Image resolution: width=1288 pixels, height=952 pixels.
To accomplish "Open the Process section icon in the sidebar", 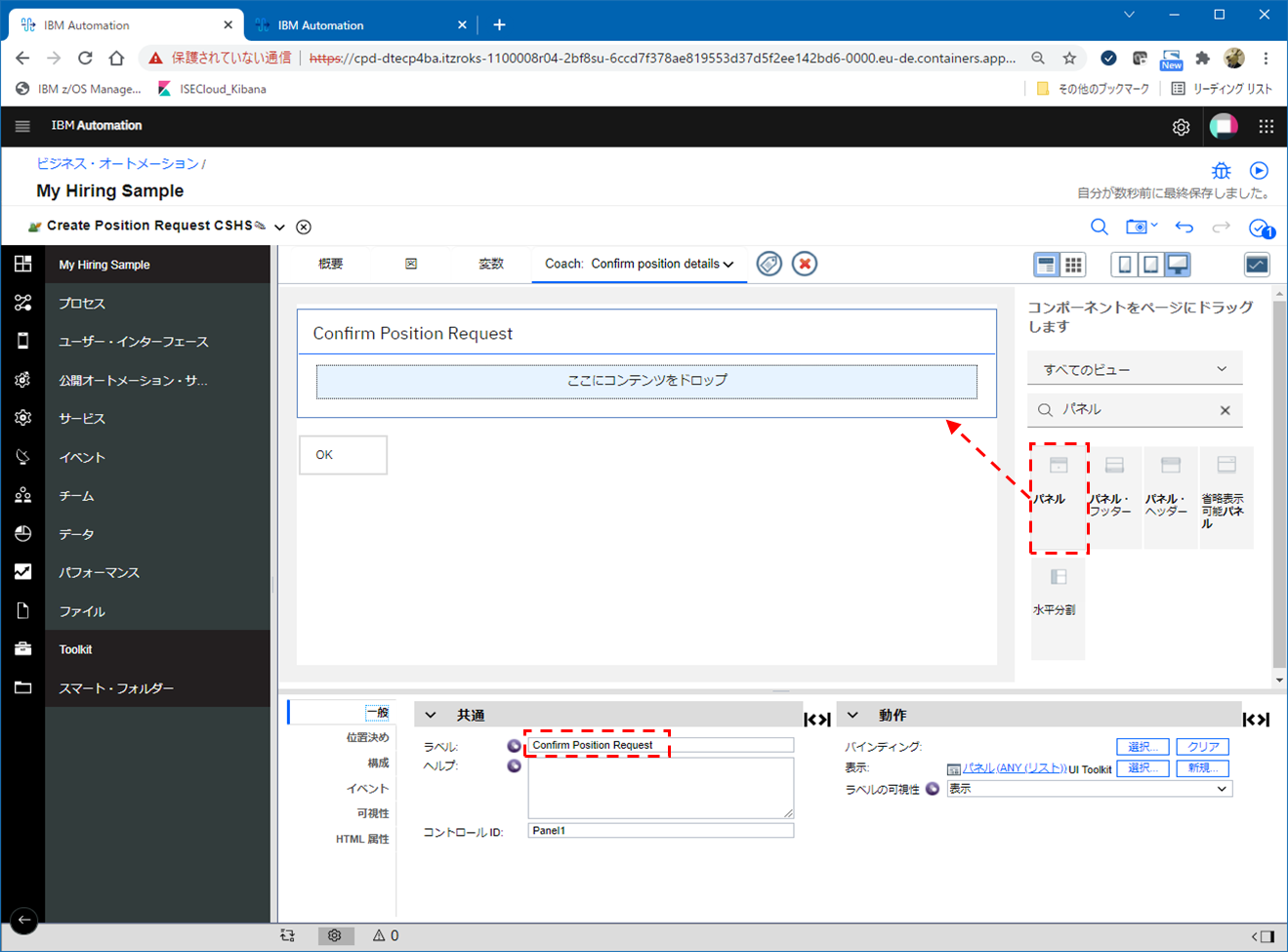I will [22, 303].
